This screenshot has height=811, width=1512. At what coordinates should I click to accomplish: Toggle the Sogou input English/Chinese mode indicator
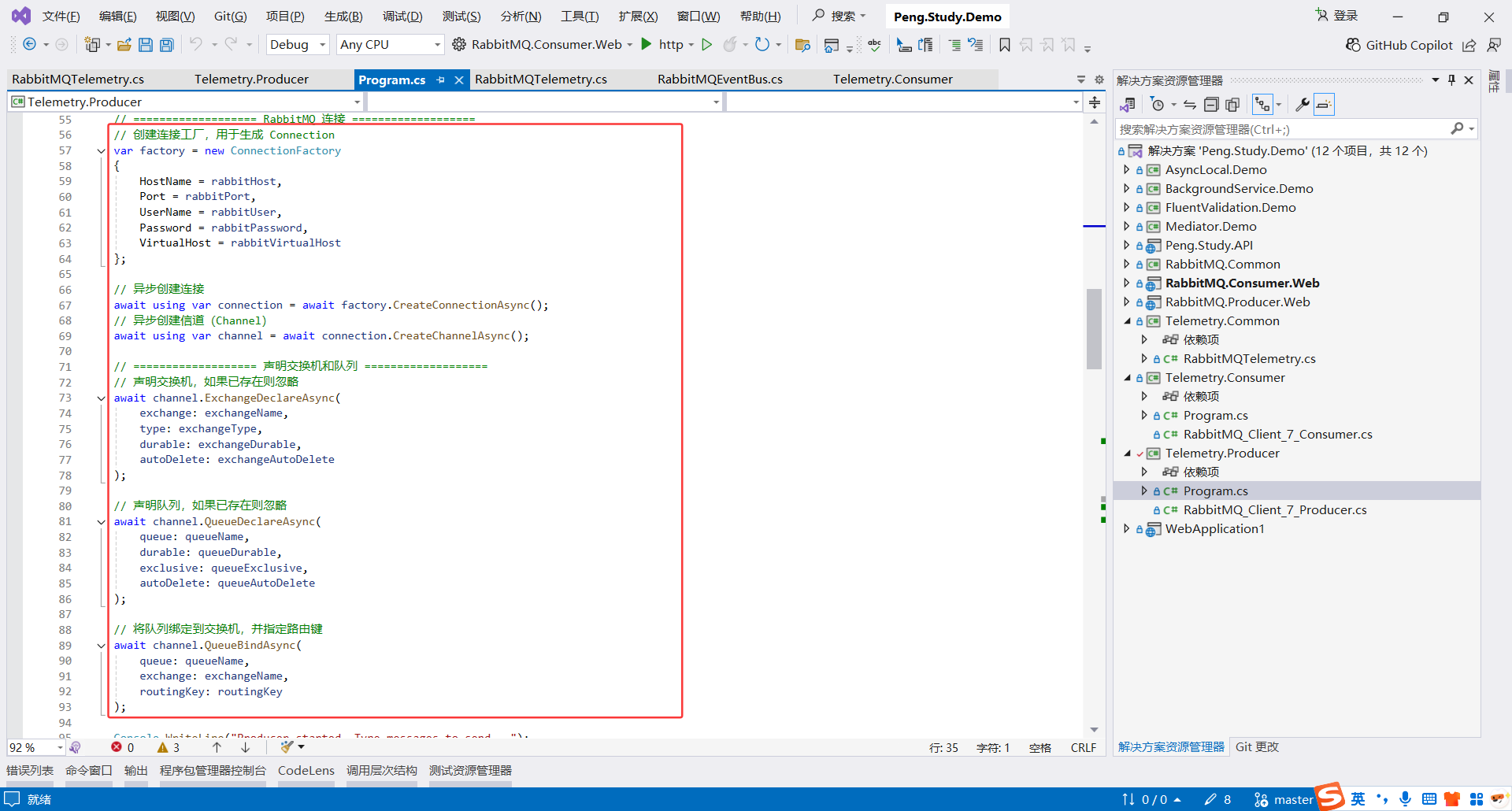point(1358,798)
